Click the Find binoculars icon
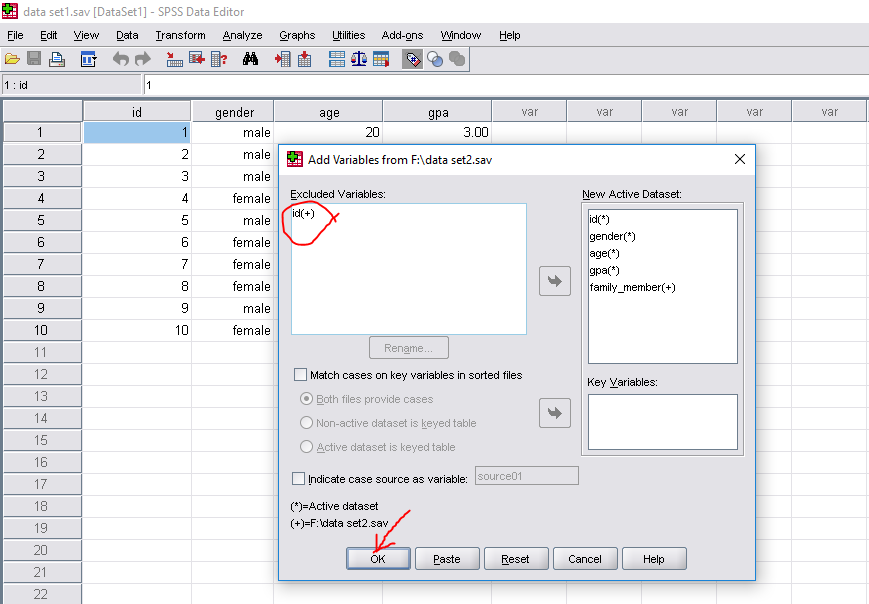869x604 pixels. click(251, 59)
